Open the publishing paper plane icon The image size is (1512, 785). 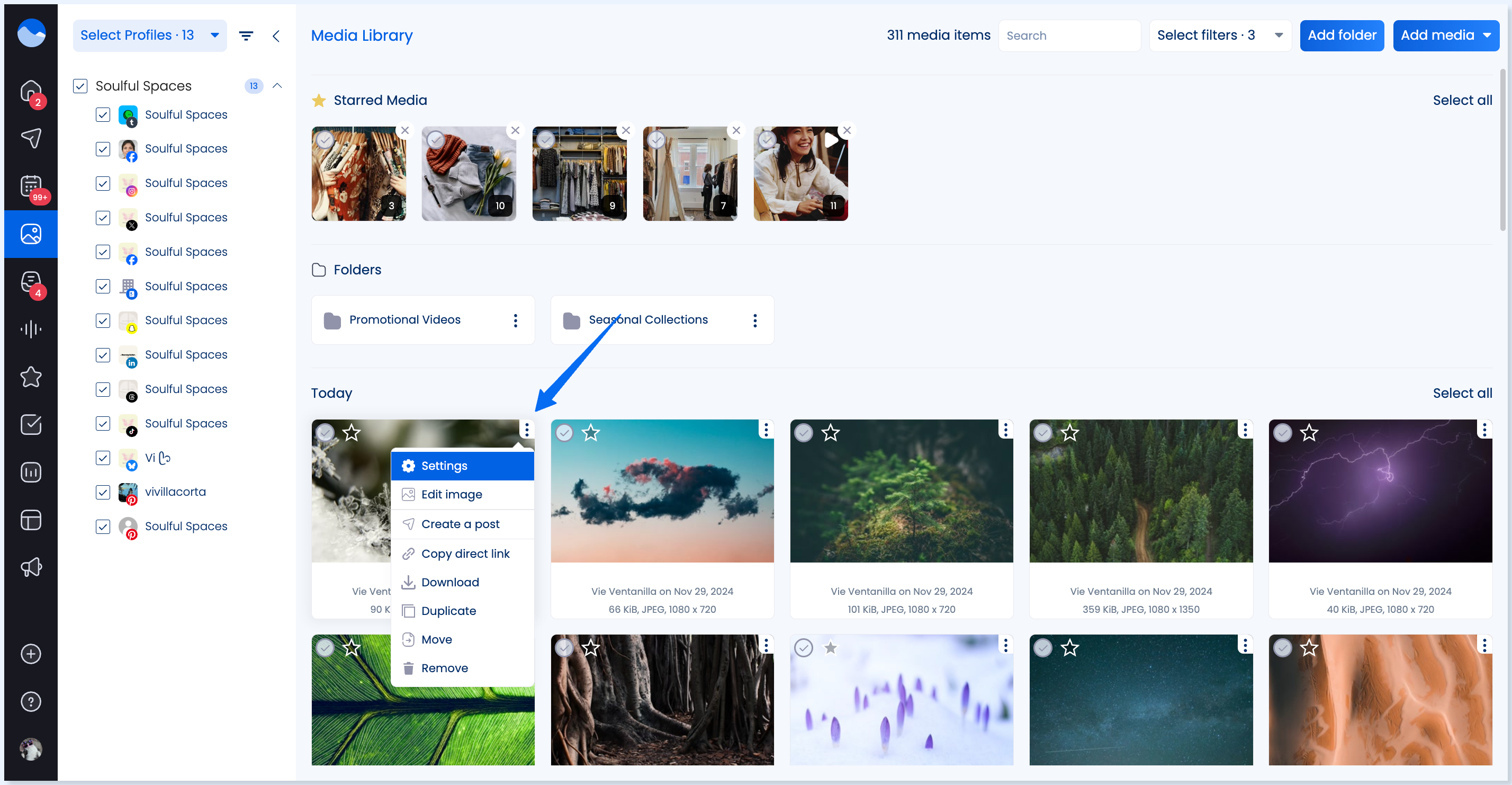click(x=31, y=139)
